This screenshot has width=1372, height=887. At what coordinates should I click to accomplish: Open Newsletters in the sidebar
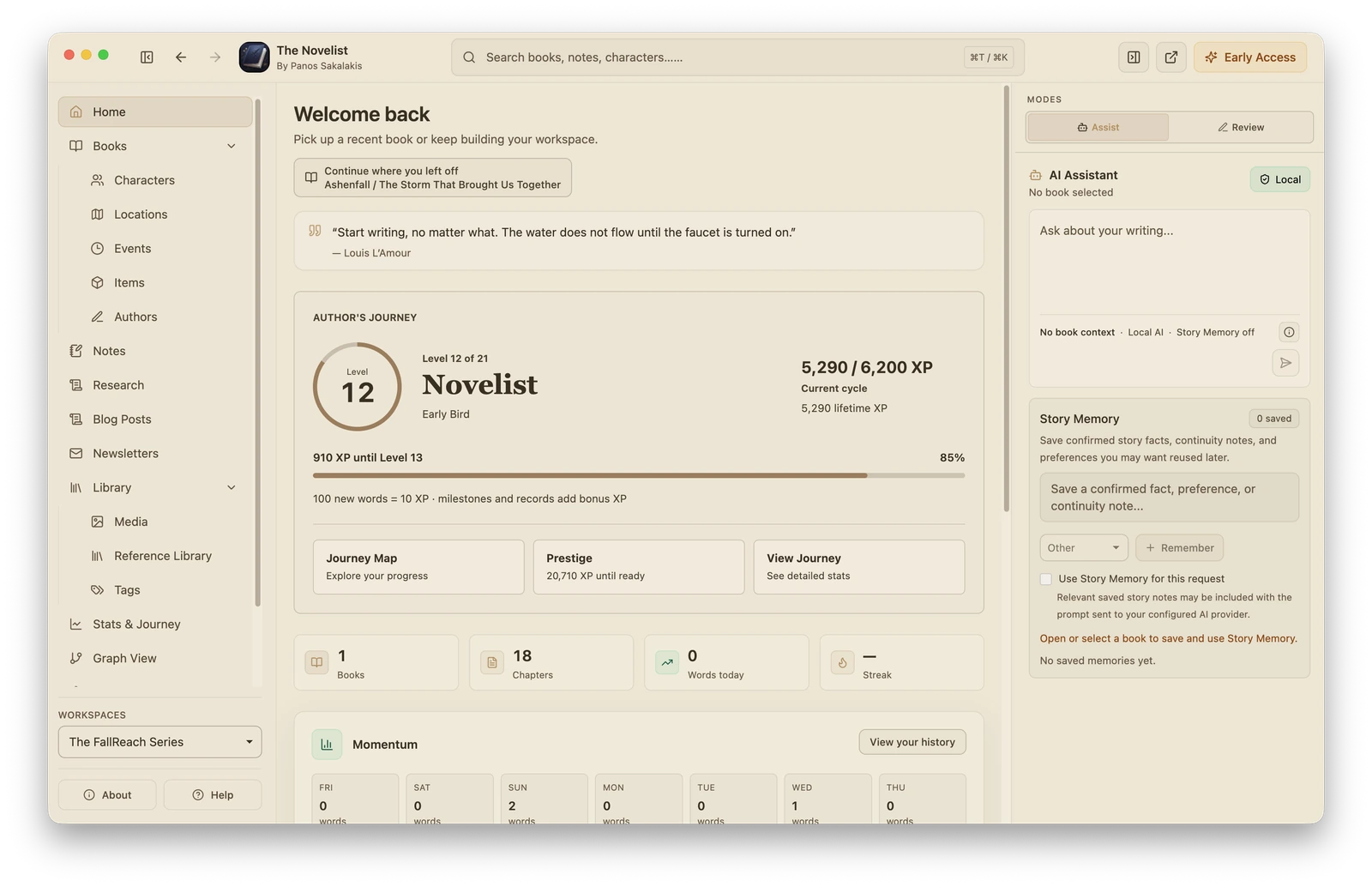[x=155, y=454]
